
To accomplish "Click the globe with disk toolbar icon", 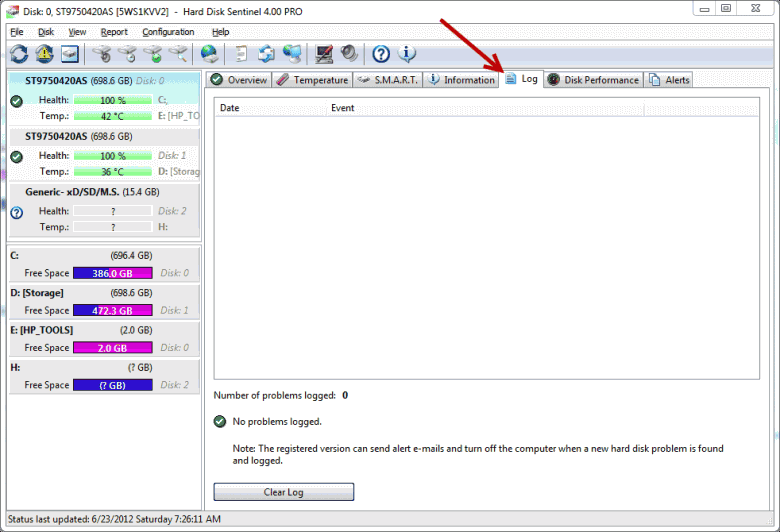I will 209,54.
